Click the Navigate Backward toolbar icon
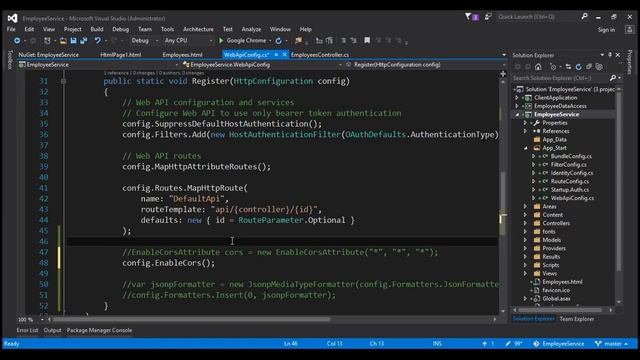The height and width of the screenshot is (360, 640). tap(17, 40)
